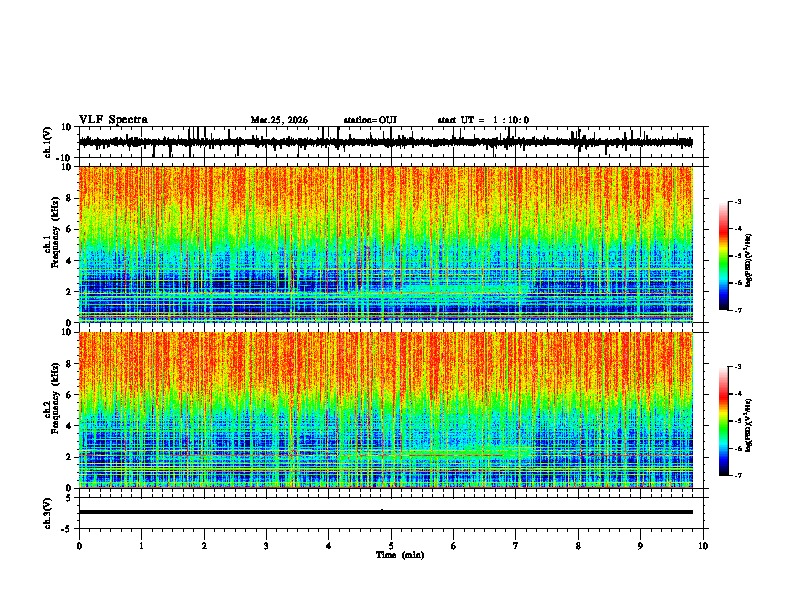Click time axis tick label "5"
792x612 pixels.
coord(391,546)
